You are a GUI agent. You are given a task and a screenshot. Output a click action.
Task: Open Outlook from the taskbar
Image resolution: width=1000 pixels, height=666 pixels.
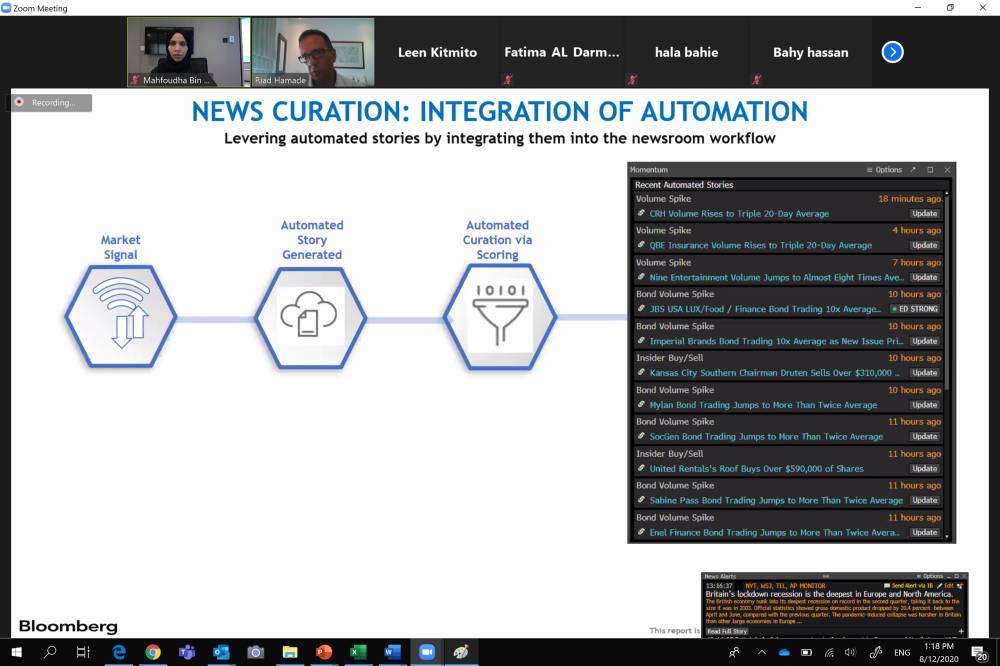coord(221,652)
